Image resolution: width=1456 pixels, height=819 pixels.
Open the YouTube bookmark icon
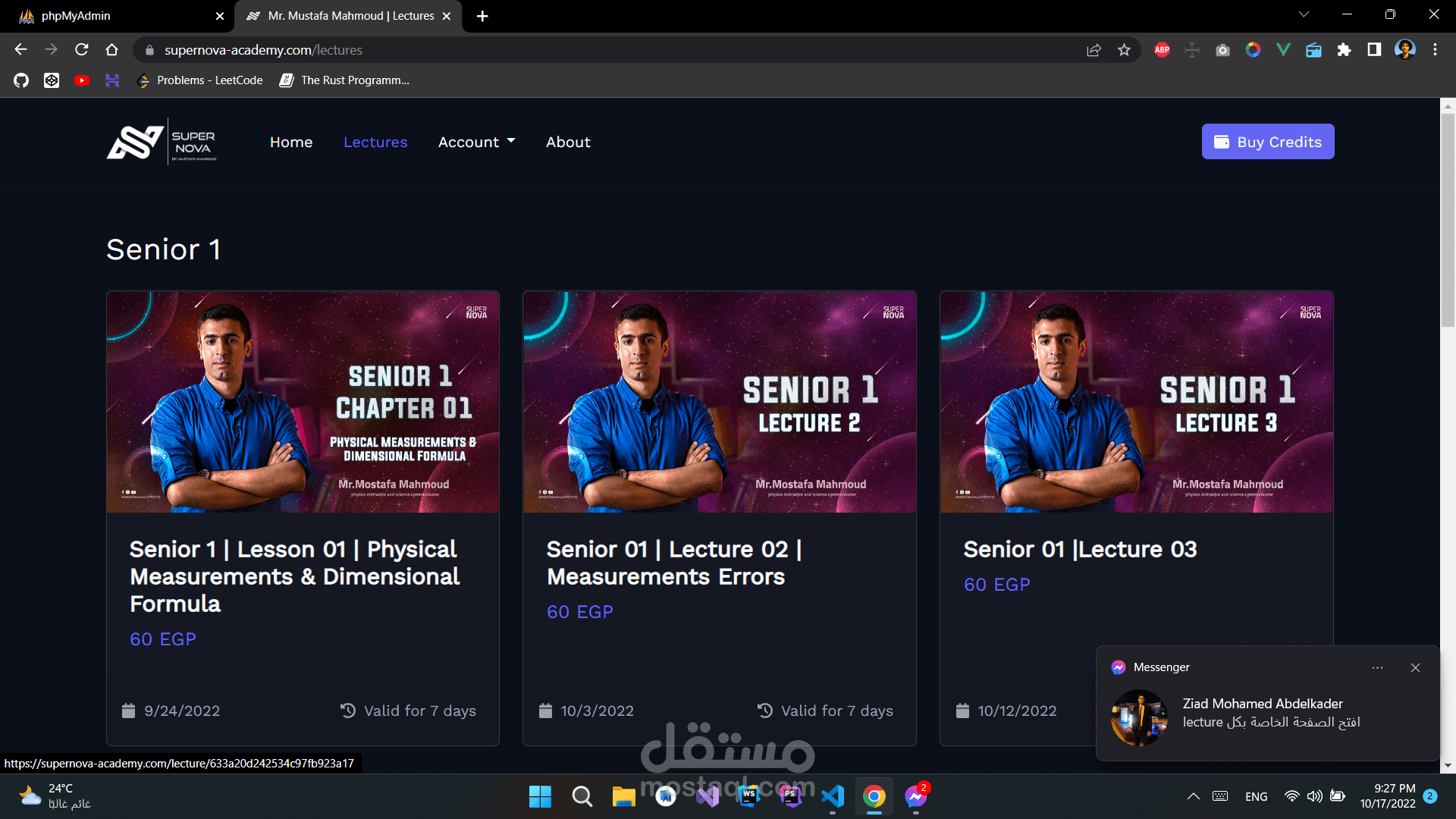click(x=82, y=80)
